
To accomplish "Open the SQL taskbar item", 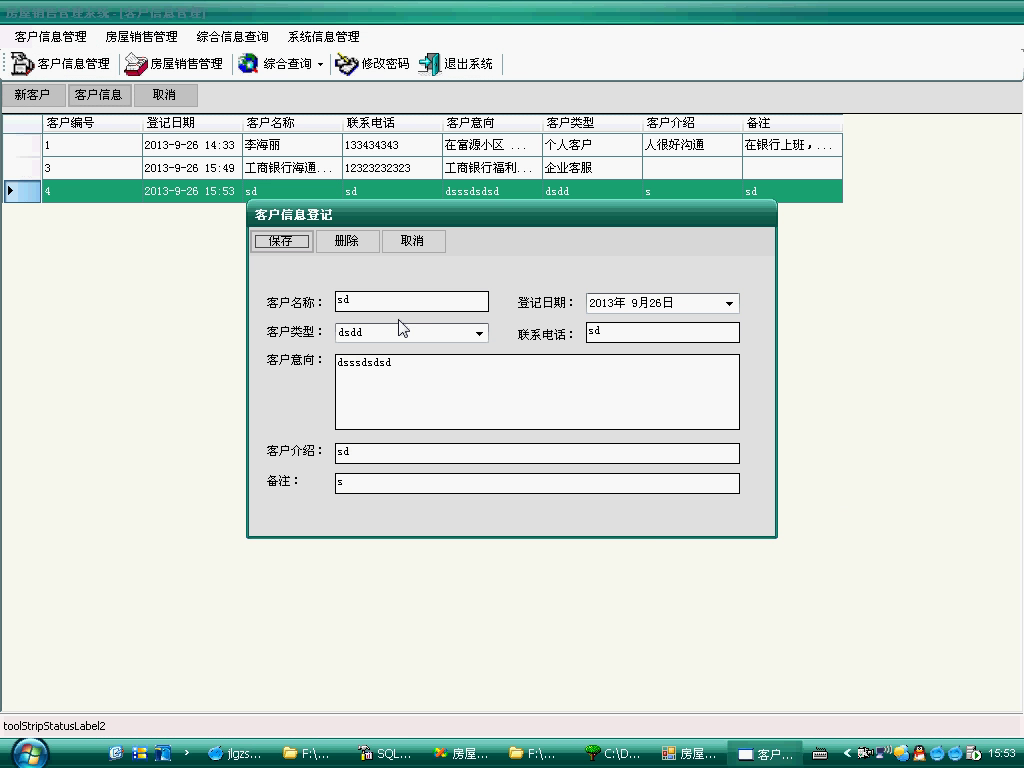I will coord(385,754).
